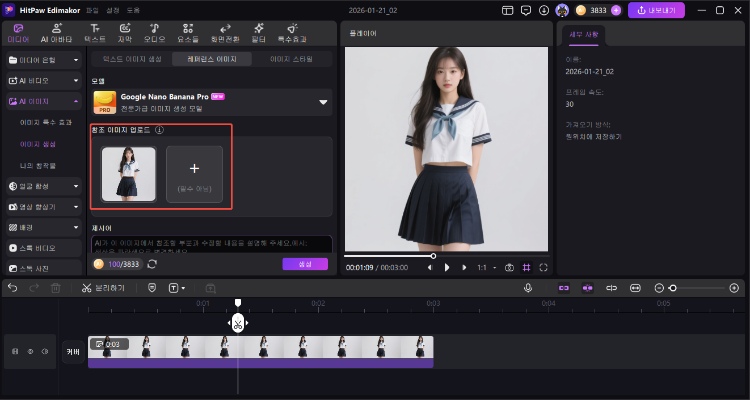
Task: Switch to the 이미지 스타일 tab
Action: coord(292,59)
